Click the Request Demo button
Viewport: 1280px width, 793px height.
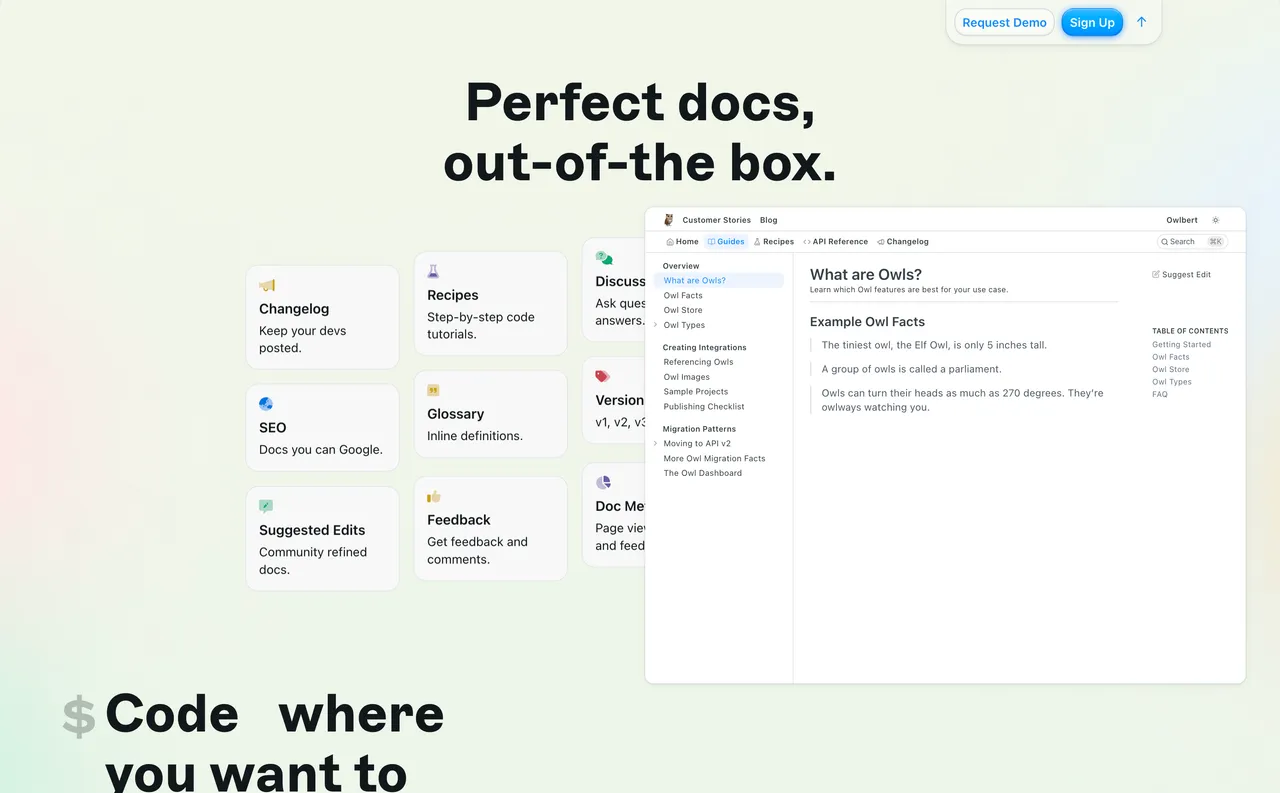tap(1004, 22)
